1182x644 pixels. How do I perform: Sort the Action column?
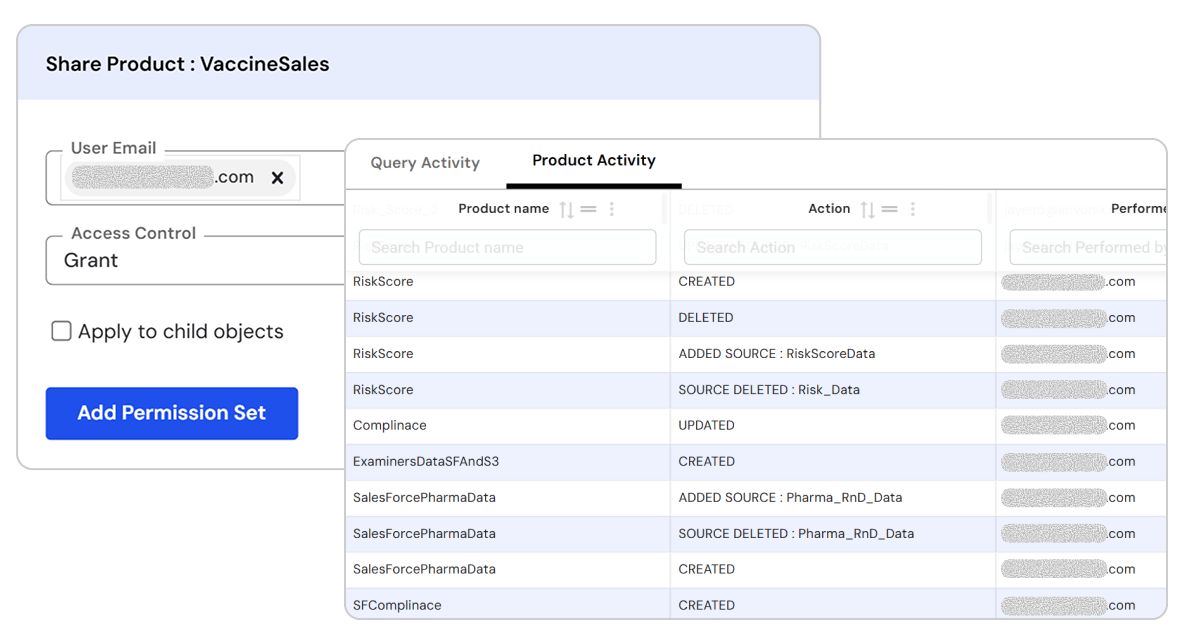click(x=867, y=209)
